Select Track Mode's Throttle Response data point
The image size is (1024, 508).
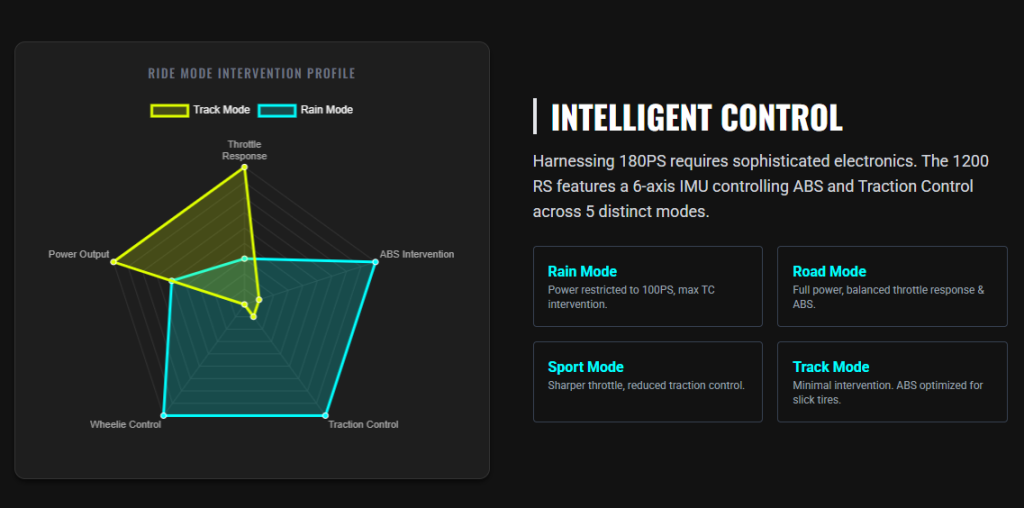point(244,167)
